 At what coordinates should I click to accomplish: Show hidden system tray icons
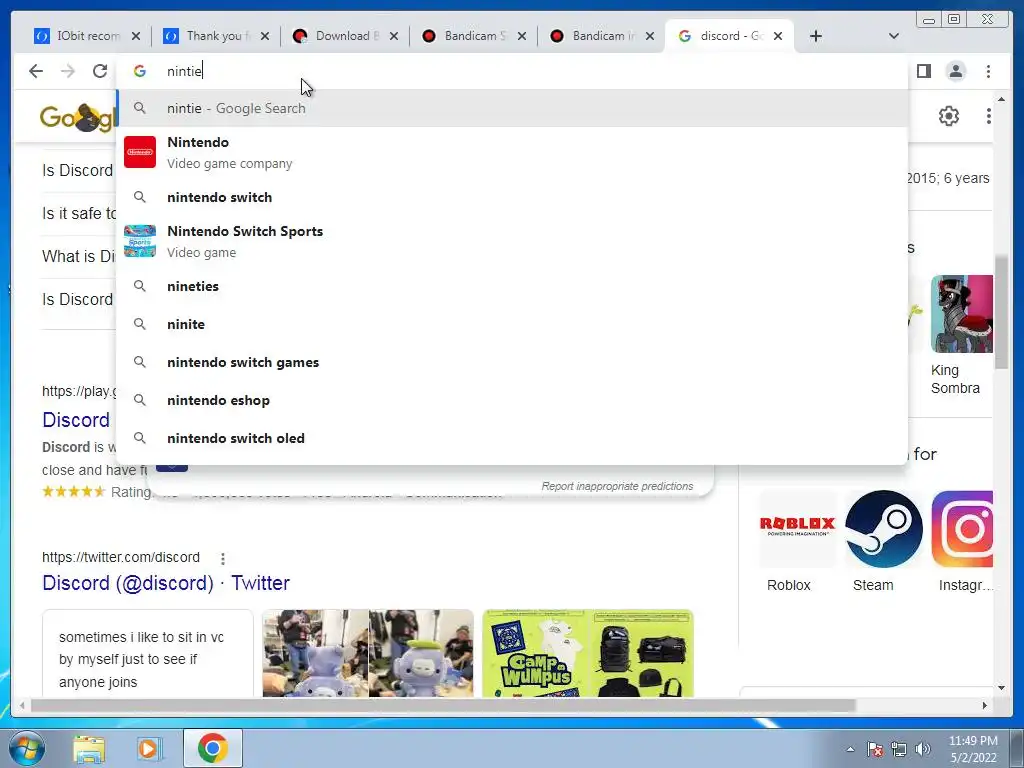[x=850, y=749]
